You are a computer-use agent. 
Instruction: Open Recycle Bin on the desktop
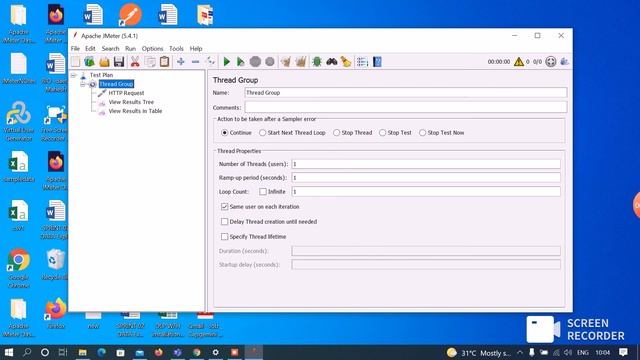coord(56,264)
